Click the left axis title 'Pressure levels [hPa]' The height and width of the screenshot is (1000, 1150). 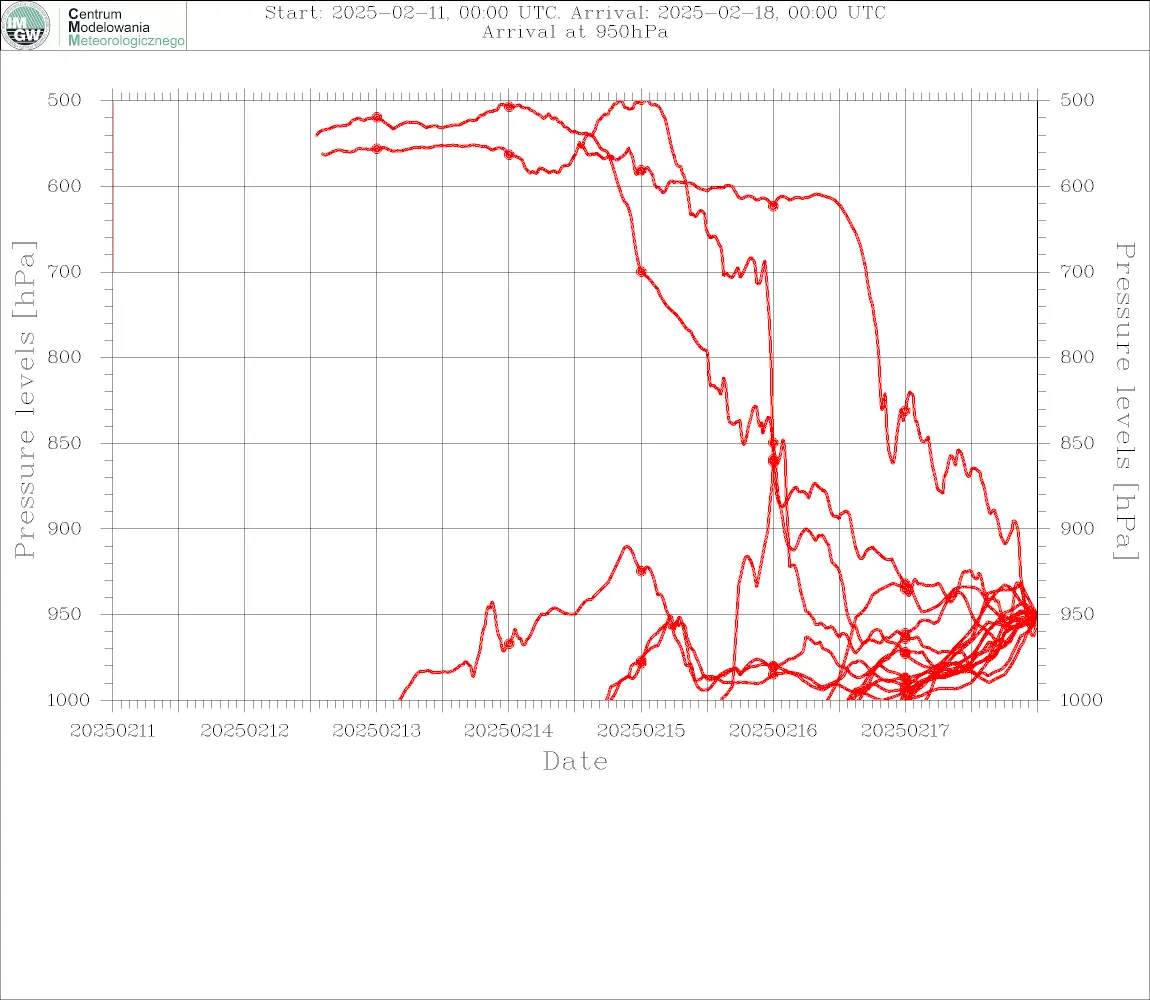tap(24, 400)
